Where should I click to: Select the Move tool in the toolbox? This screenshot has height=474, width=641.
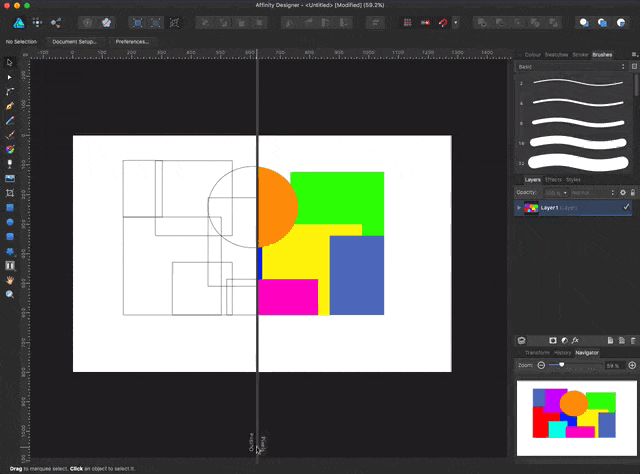pos(10,62)
